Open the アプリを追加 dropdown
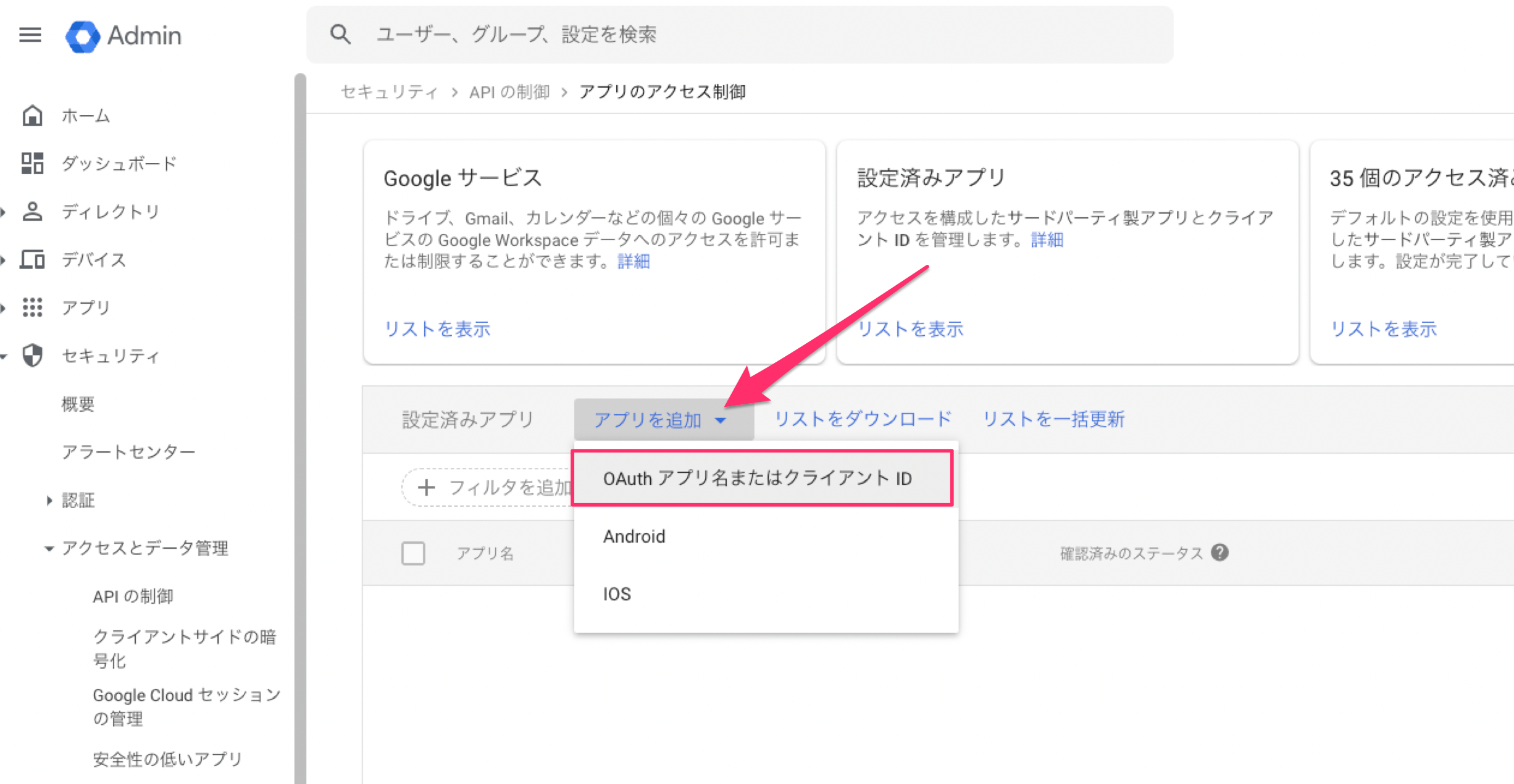 [x=664, y=420]
